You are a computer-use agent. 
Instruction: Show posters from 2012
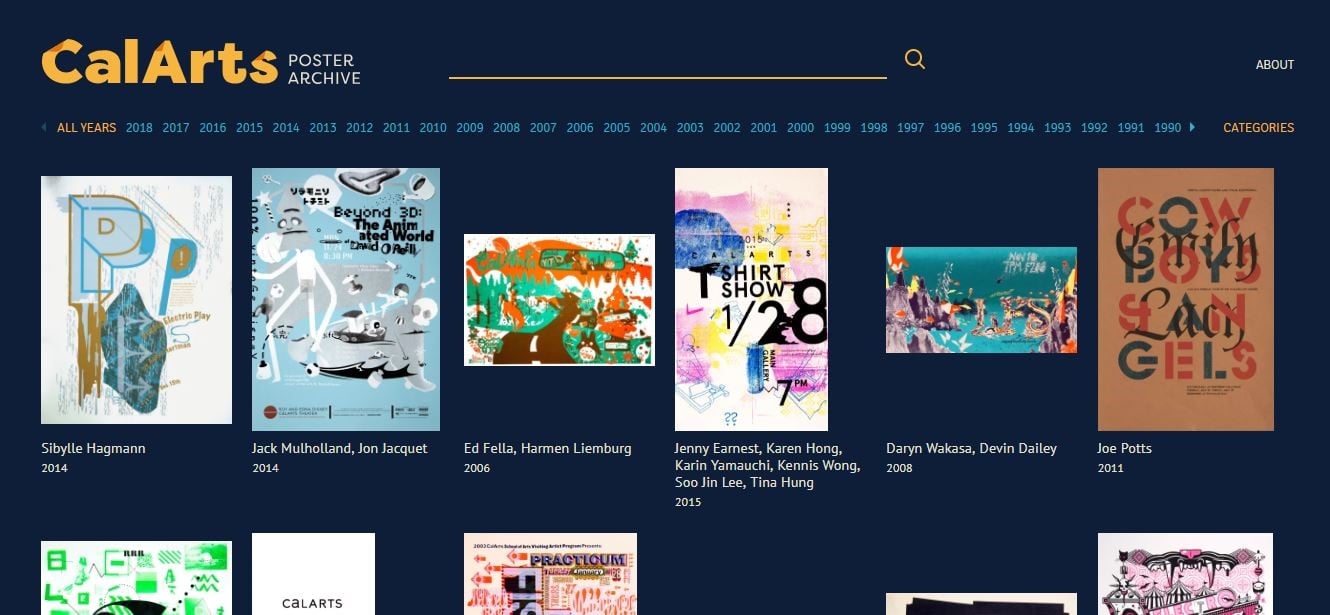[x=360, y=128]
